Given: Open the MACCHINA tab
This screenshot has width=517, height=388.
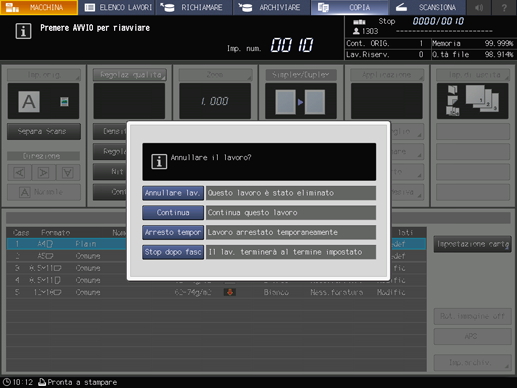Looking at the screenshot, I should point(39,7).
